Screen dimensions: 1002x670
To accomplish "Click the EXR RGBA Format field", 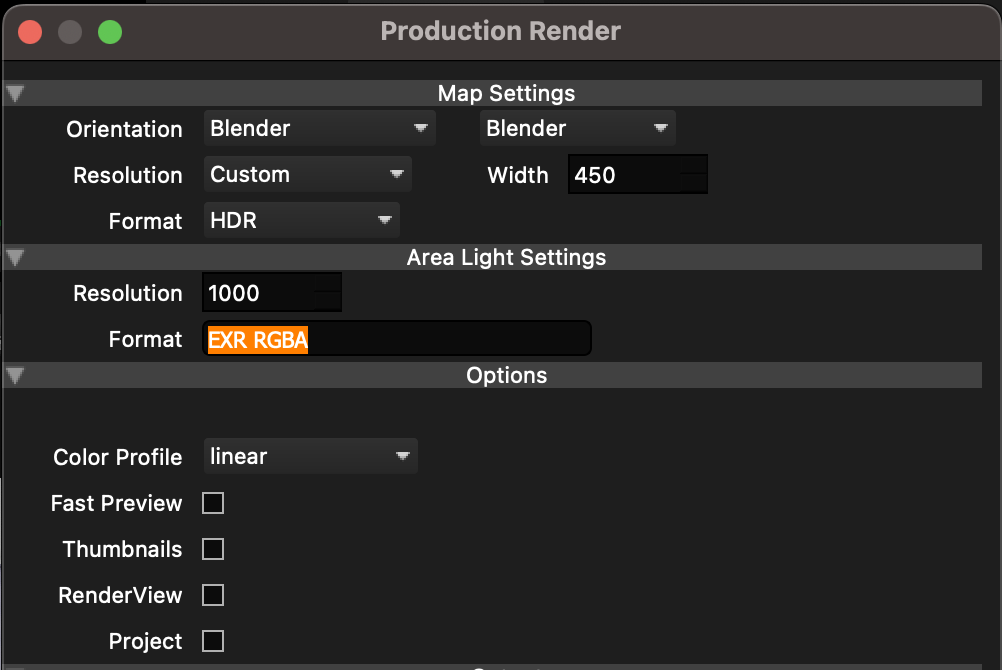I will click(396, 339).
